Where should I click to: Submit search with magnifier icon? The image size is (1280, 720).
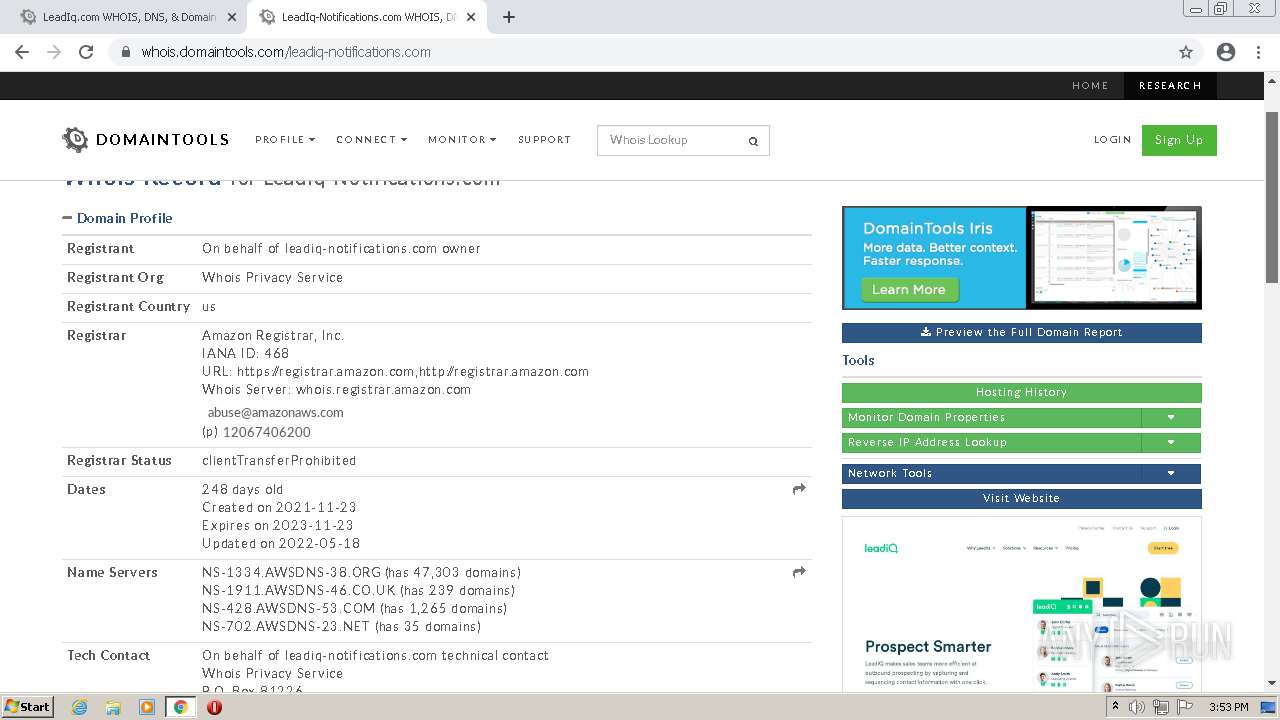[754, 141]
